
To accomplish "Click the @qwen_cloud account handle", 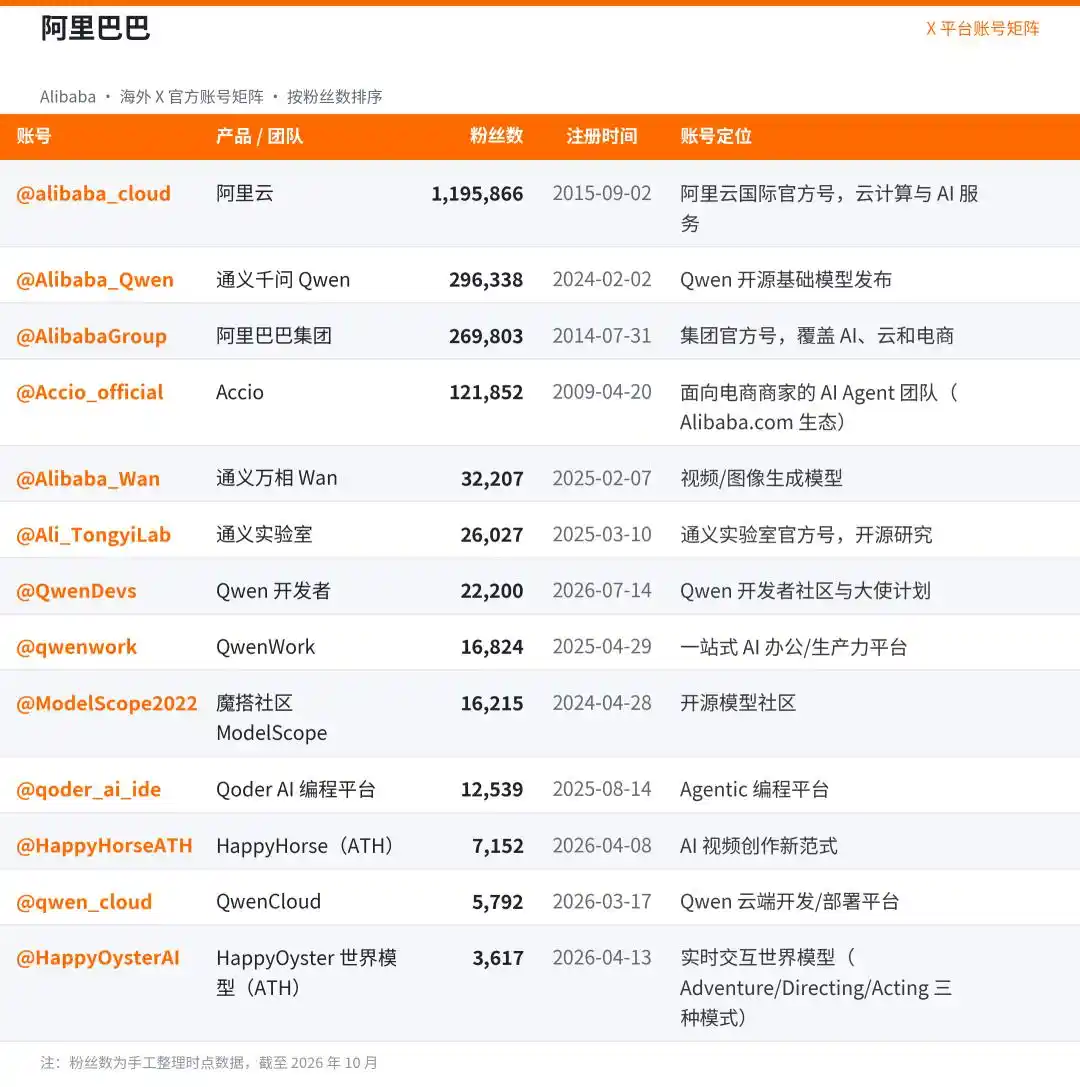I will [84, 902].
